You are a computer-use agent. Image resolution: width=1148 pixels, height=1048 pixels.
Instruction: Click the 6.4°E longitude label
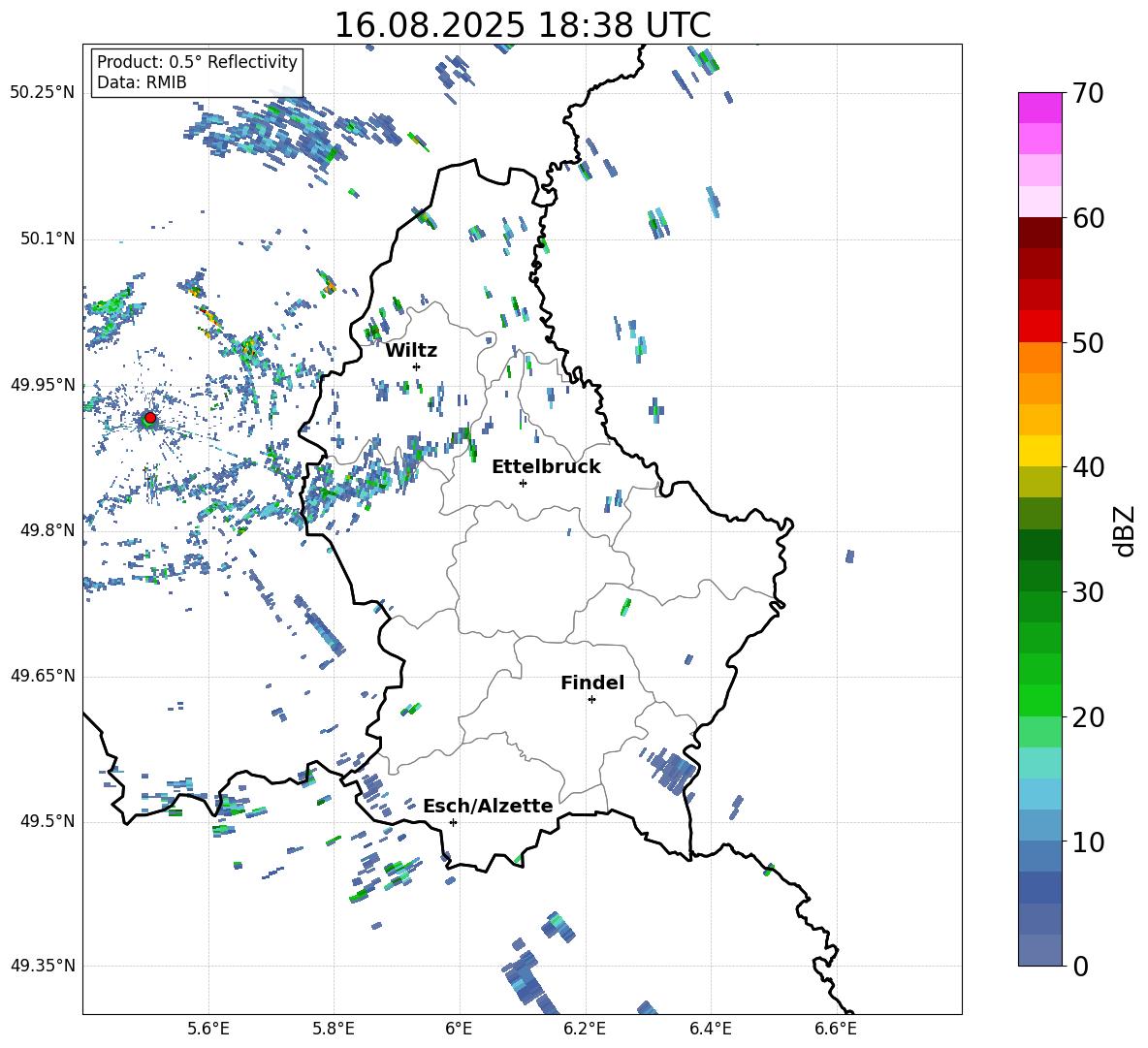tap(710, 1029)
